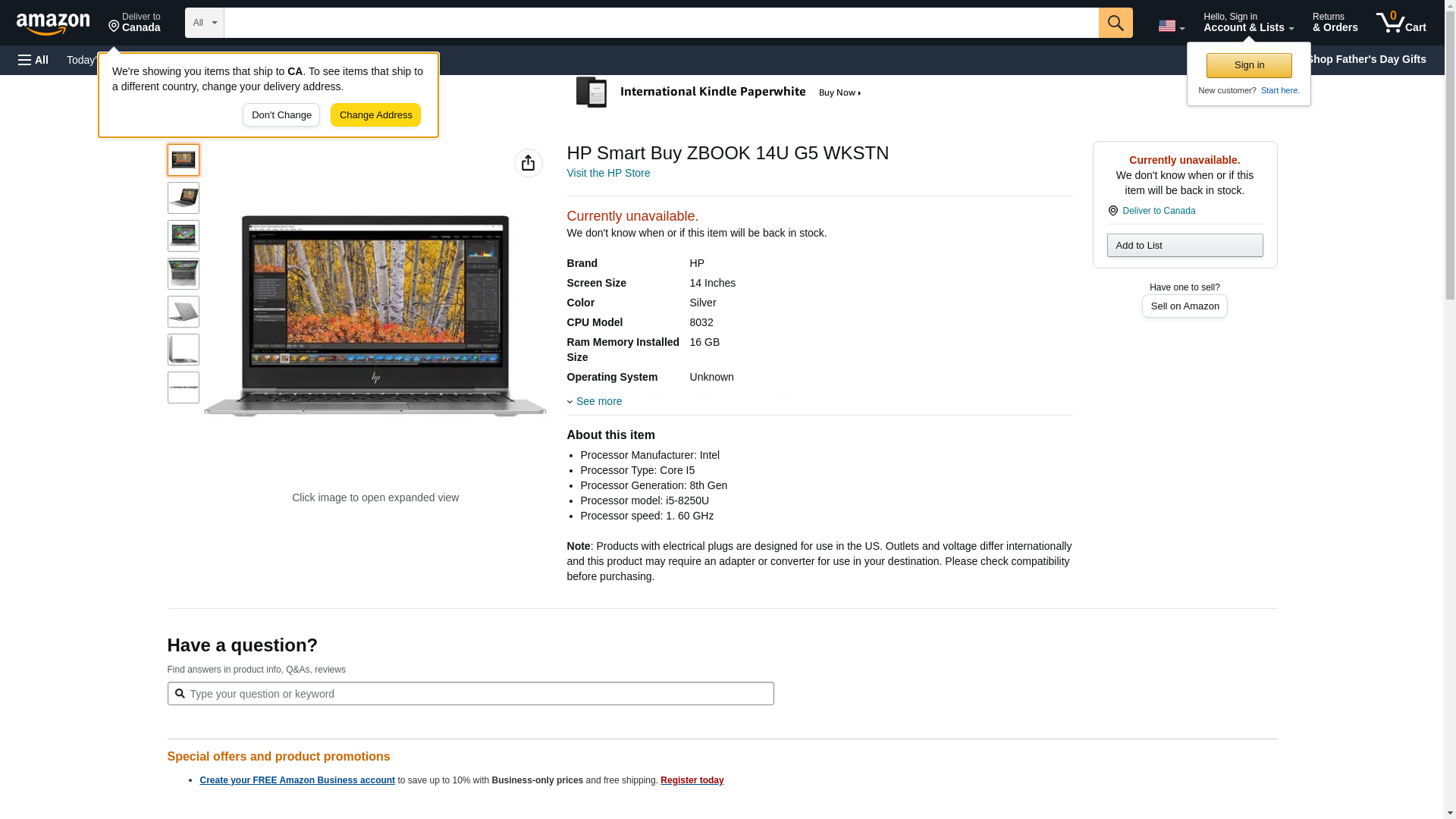The height and width of the screenshot is (819, 1456).
Task: Click the Amazon logo
Action: [x=53, y=24]
